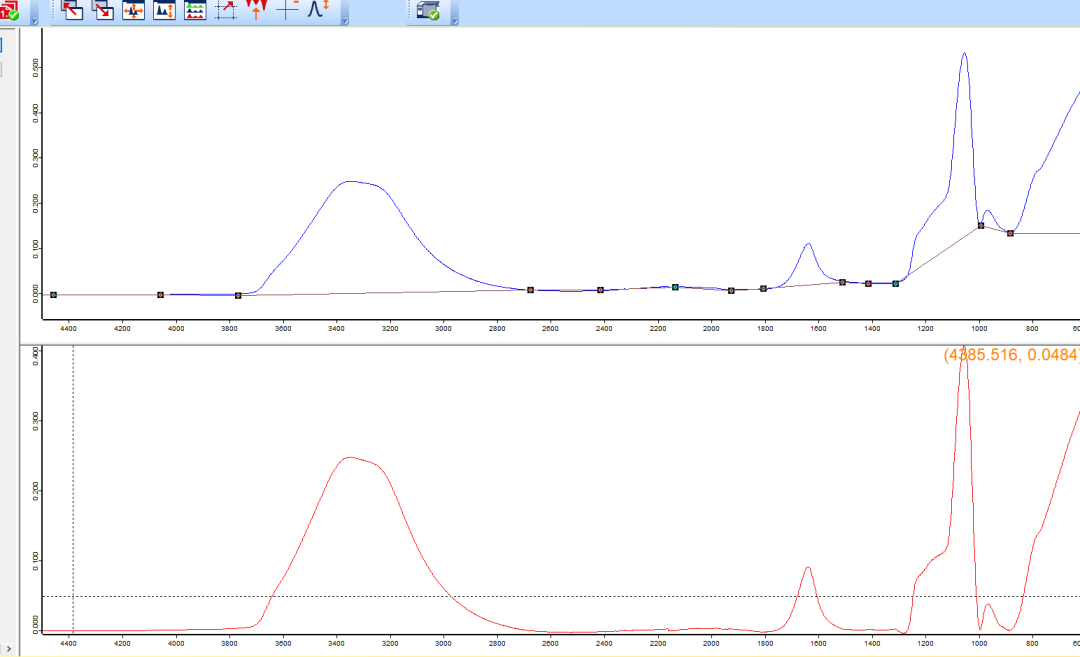The height and width of the screenshot is (657, 1080).
Task: Click the red stacked windows icon at far left
Action: (9, 10)
